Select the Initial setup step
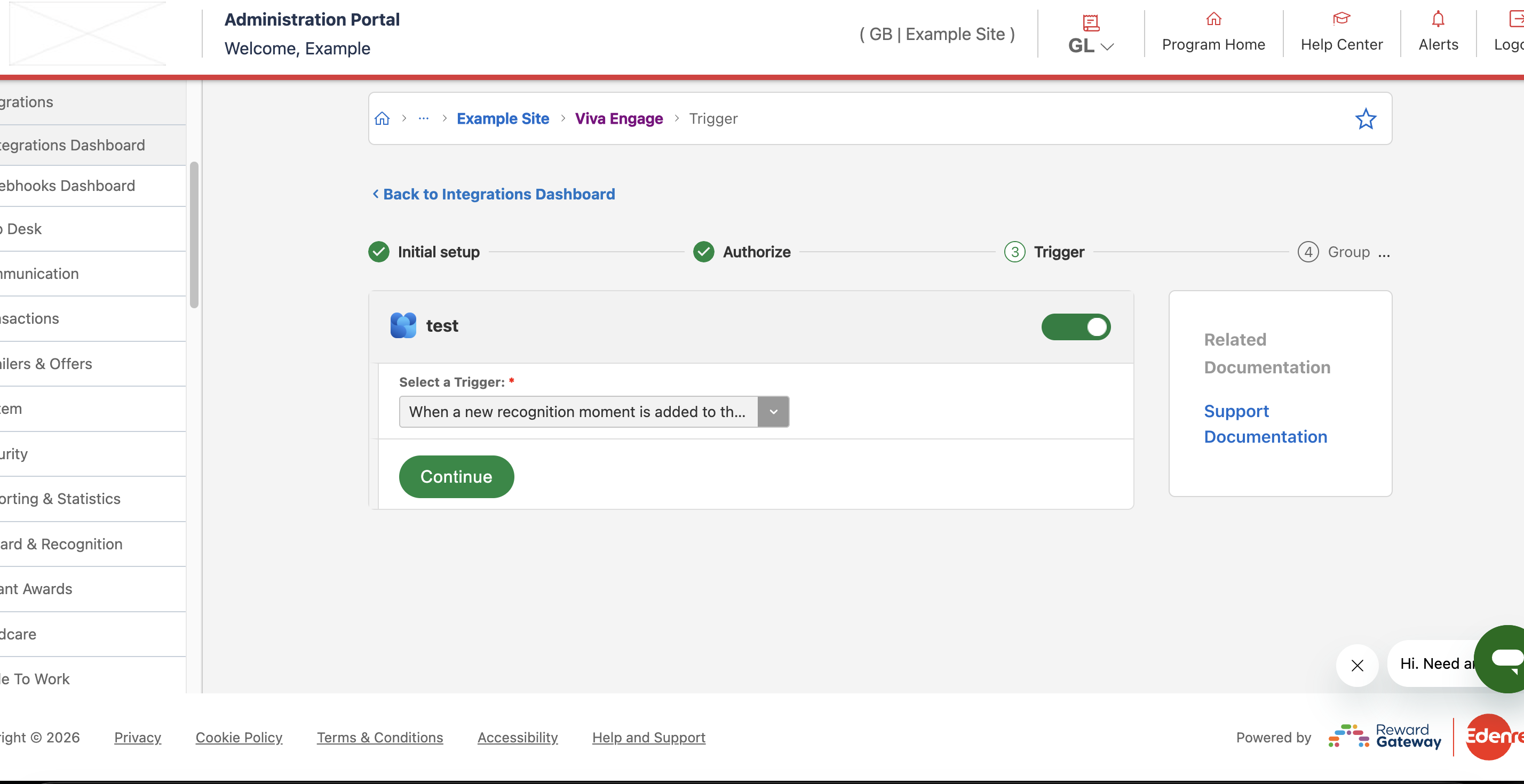 tap(424, 252)
